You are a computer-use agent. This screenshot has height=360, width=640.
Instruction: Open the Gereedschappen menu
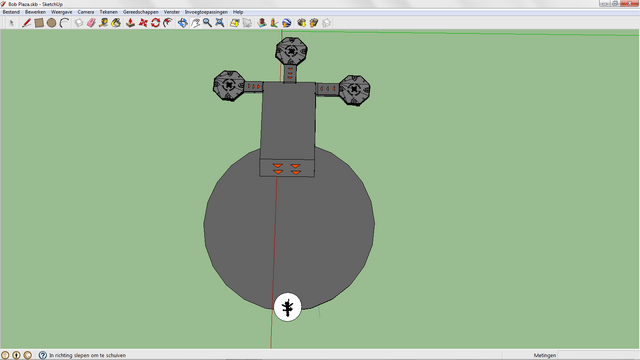pos(141,12)
